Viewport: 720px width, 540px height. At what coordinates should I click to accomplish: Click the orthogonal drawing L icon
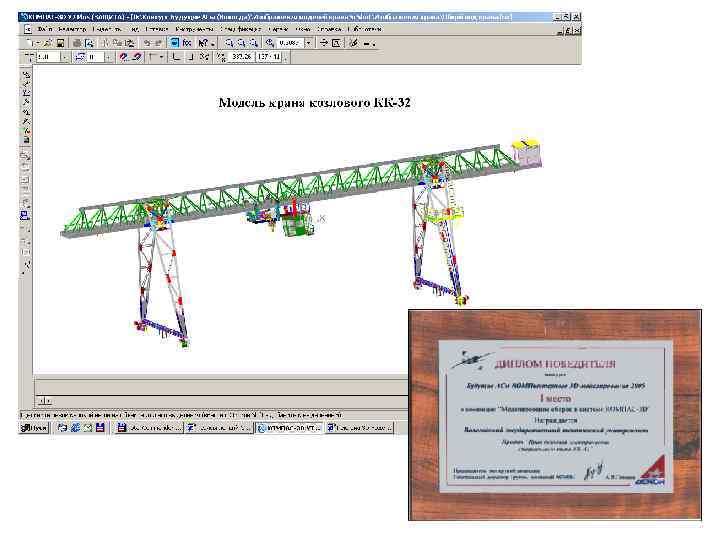[175, 57]
